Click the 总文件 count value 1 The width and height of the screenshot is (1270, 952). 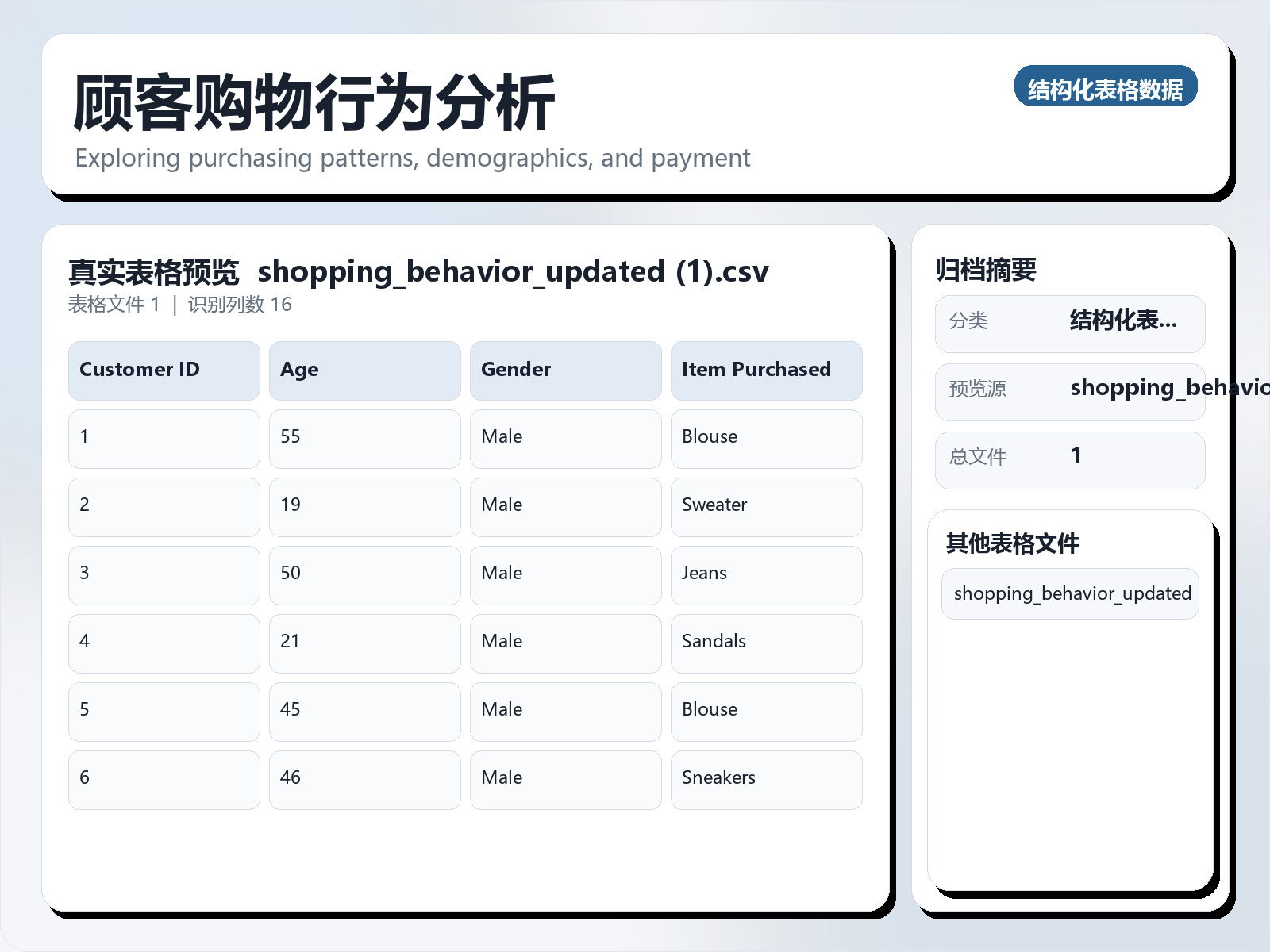coord(1076,456)
